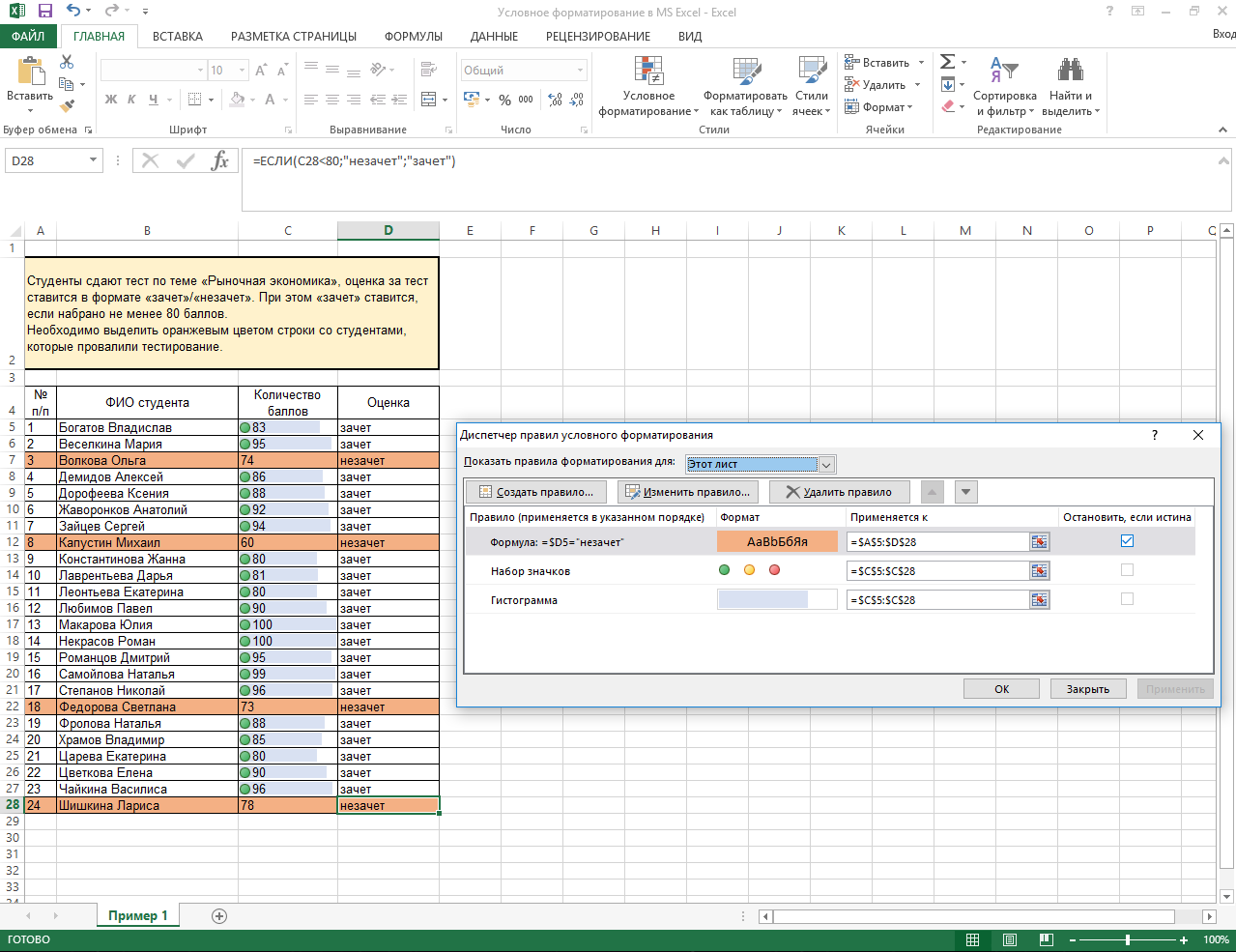Click the AutoSum sigma icon
Image resolution: width=1236 pixels, height=952 pixels.
947,62
